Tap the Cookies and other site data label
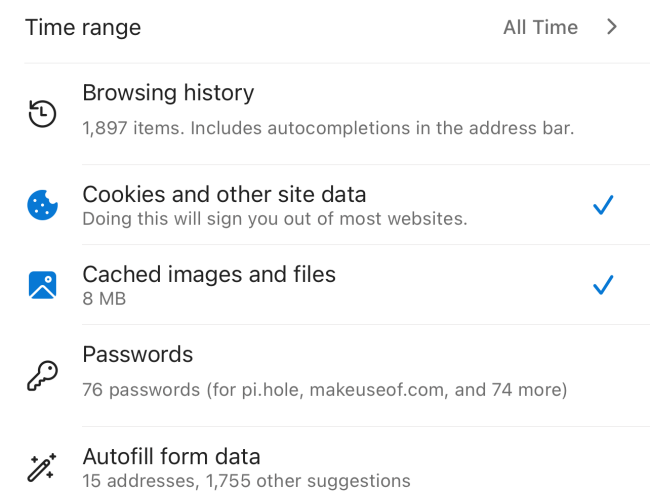Screen dimensions: 650x500 [224, 194]
